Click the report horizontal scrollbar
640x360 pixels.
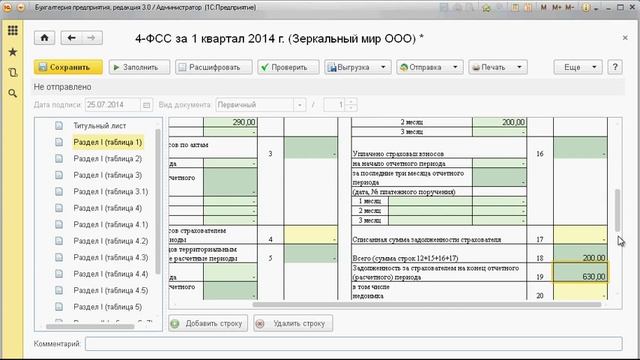(427, 304)
